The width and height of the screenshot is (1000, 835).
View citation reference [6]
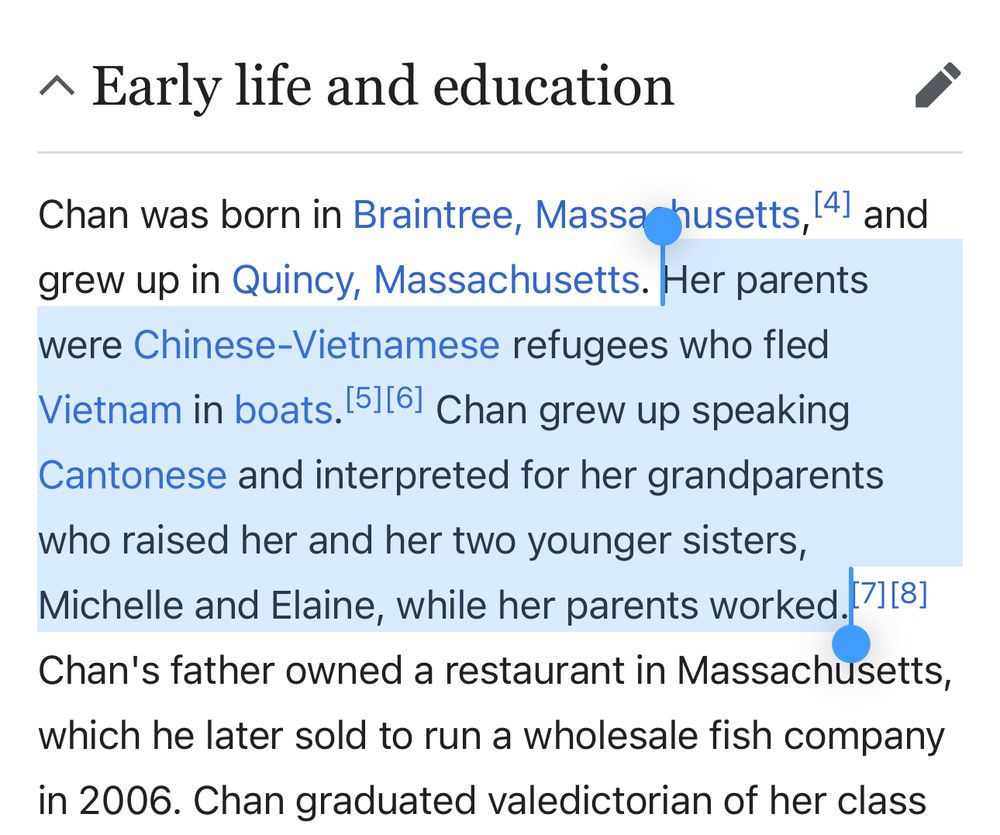[404, 399]
